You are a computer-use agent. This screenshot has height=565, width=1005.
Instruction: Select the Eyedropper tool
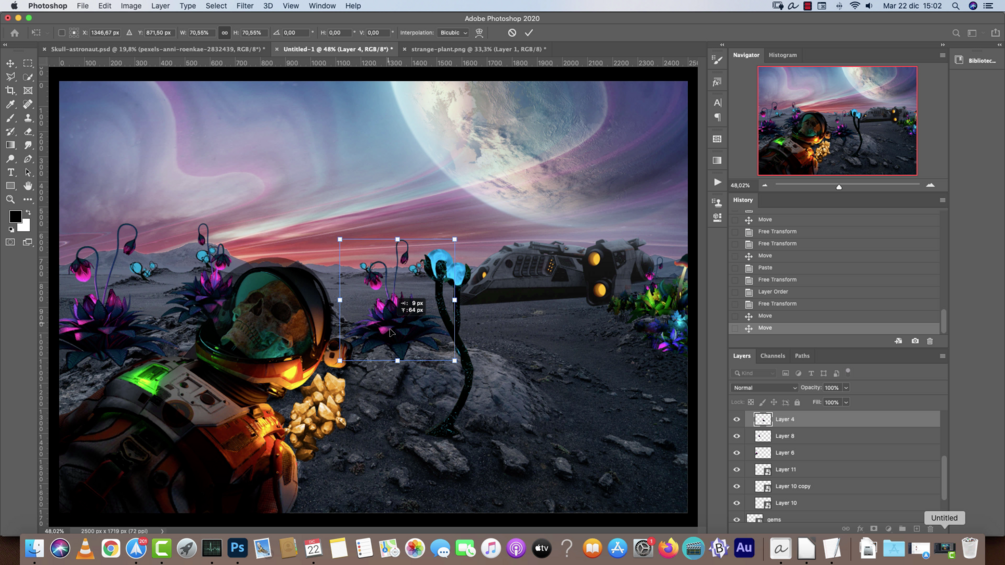click(10, 104)
